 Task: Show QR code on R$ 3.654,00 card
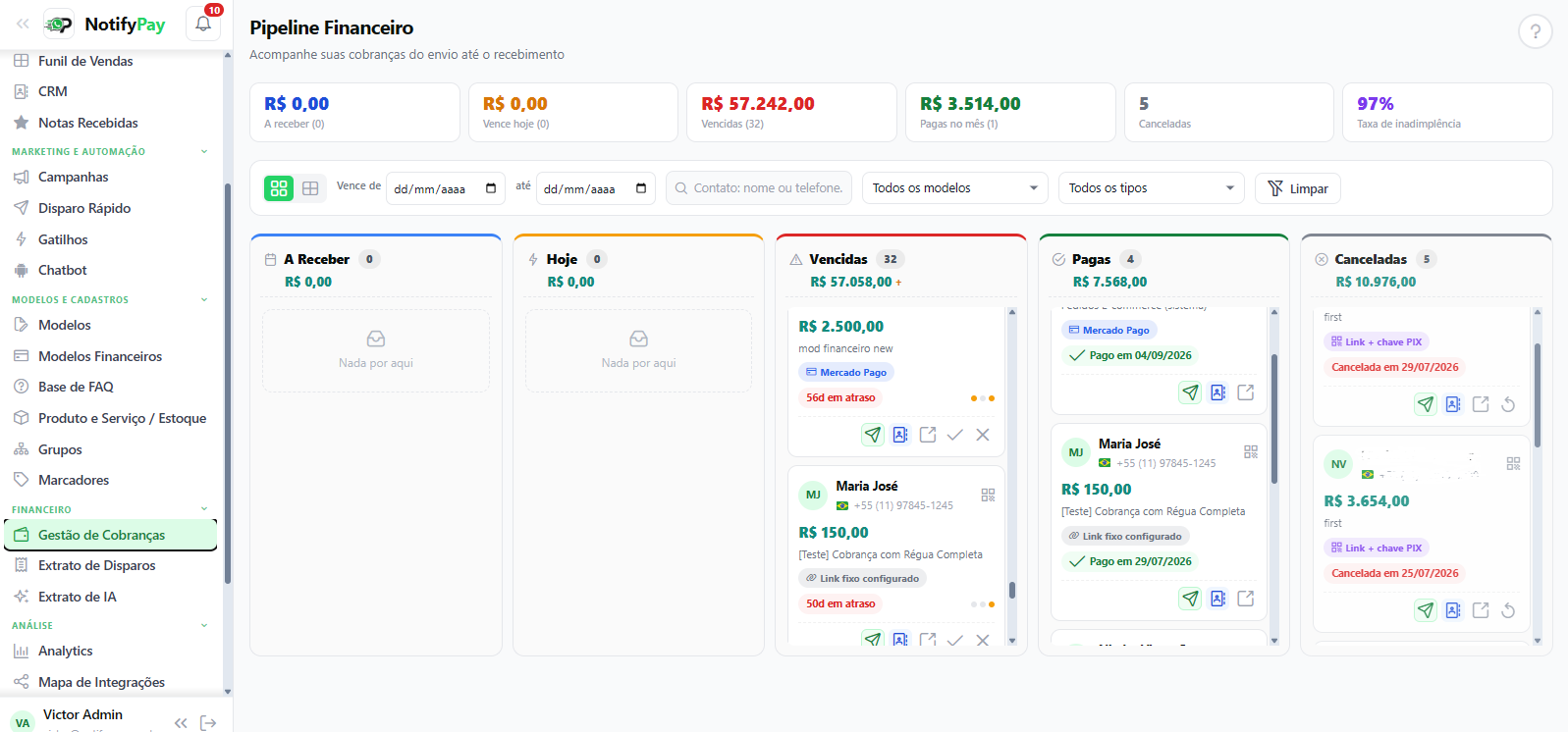[1513, 463]
